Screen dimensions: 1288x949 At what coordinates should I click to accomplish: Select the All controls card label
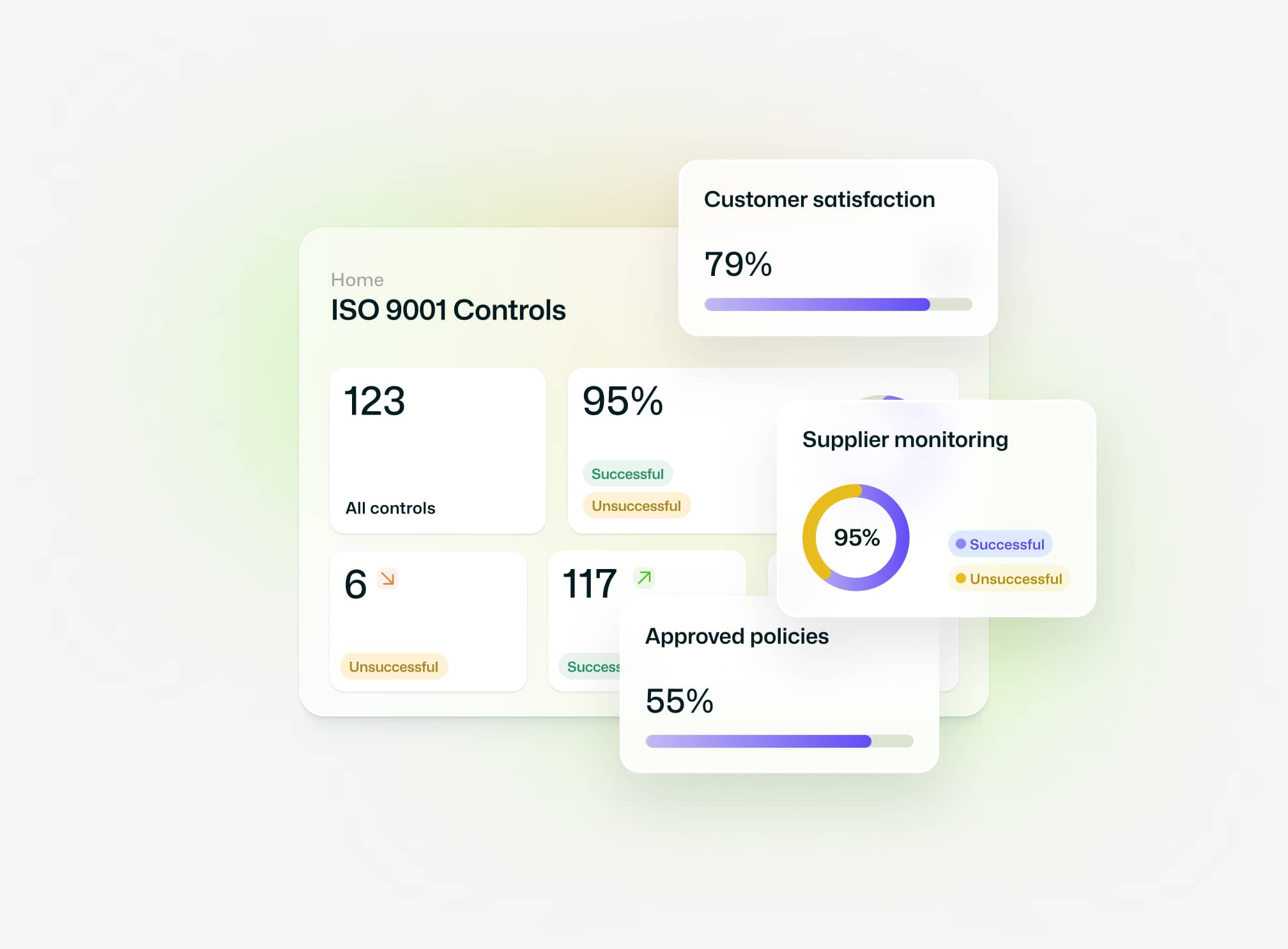click(390, 508)
